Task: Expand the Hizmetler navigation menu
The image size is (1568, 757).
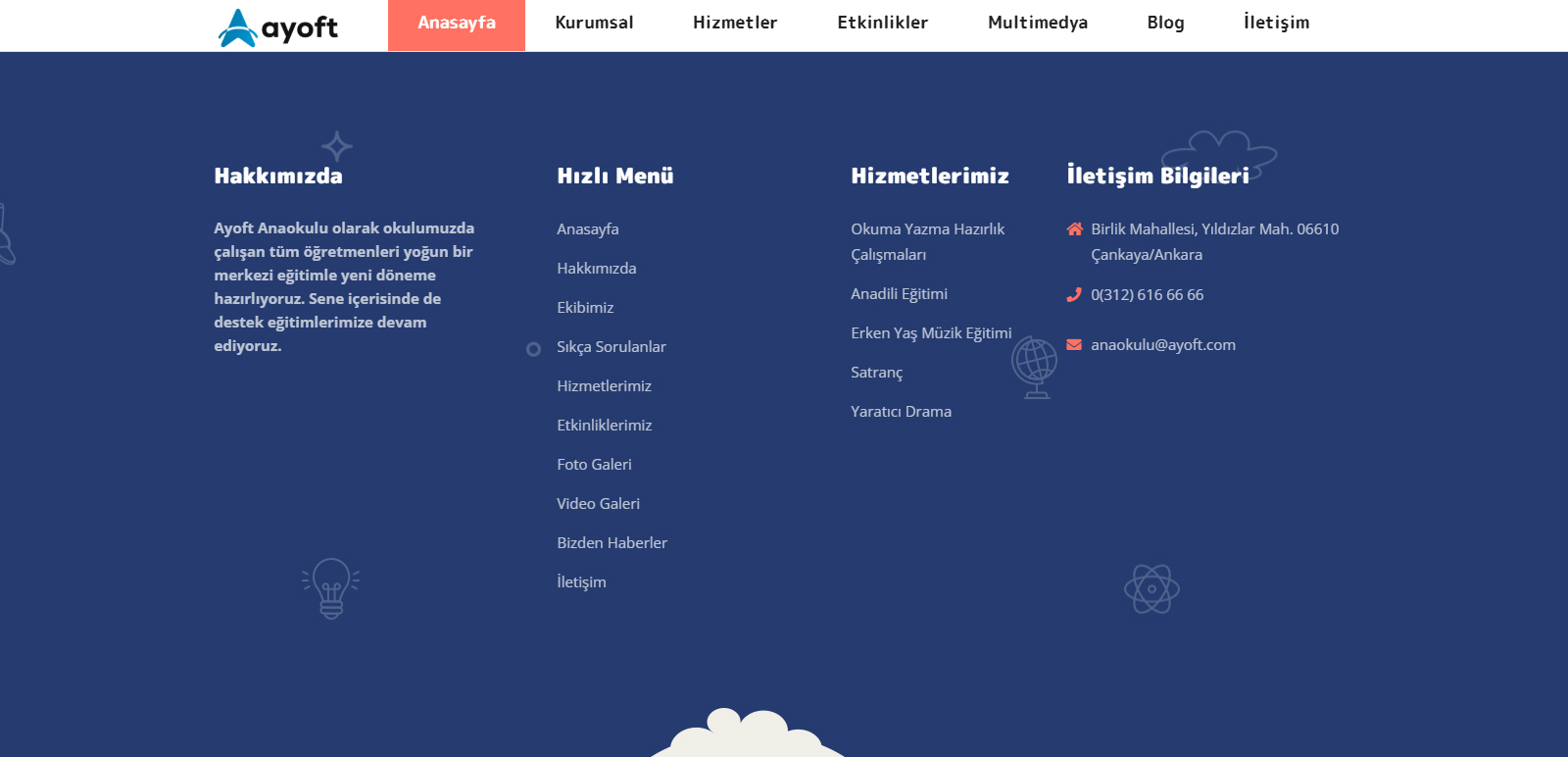Action: pyautogui.click(x=735, y=24)
